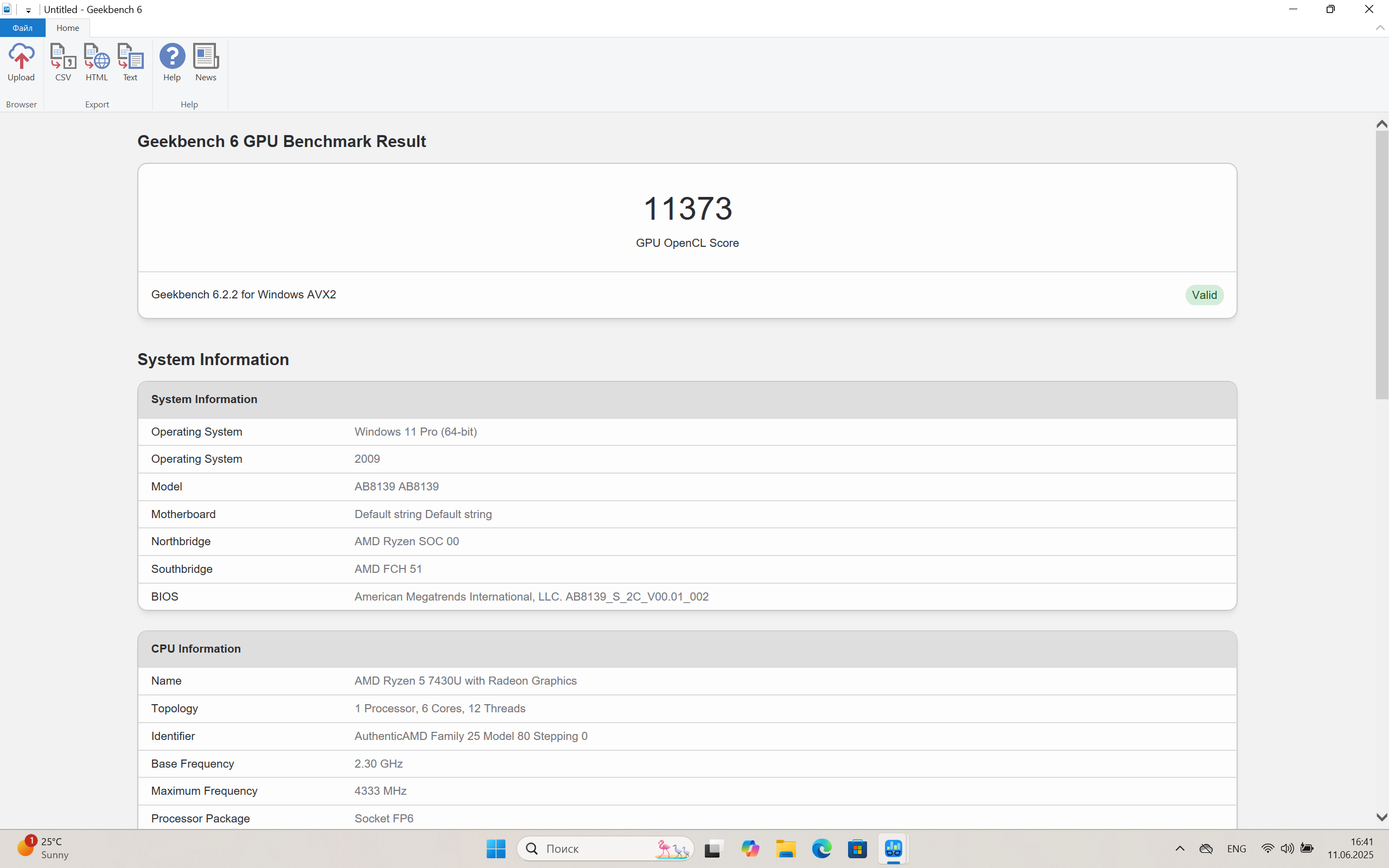Select the Home ribbon tab
Screen dimensions: 1389x868
pos(68,28)
